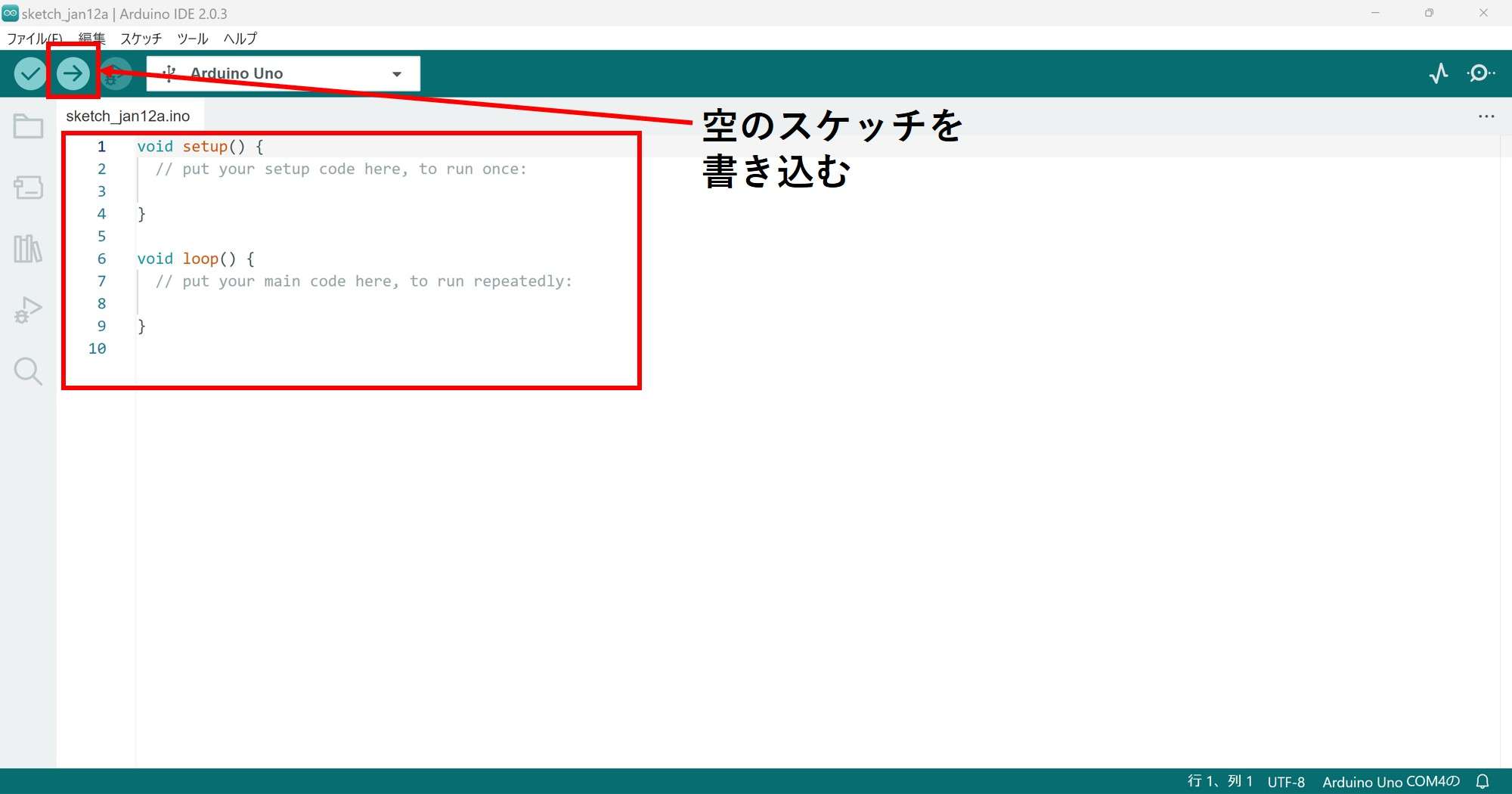This screenshot has height=794, width=1512.
Task: Click line number 5 in gutter
Action: coord(101,237)
